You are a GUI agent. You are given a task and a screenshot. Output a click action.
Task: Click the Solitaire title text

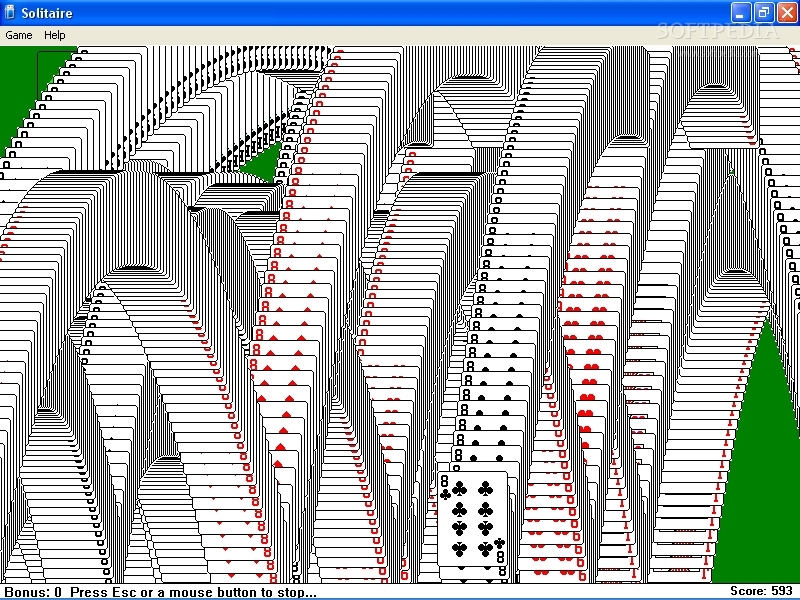(47, 13)
